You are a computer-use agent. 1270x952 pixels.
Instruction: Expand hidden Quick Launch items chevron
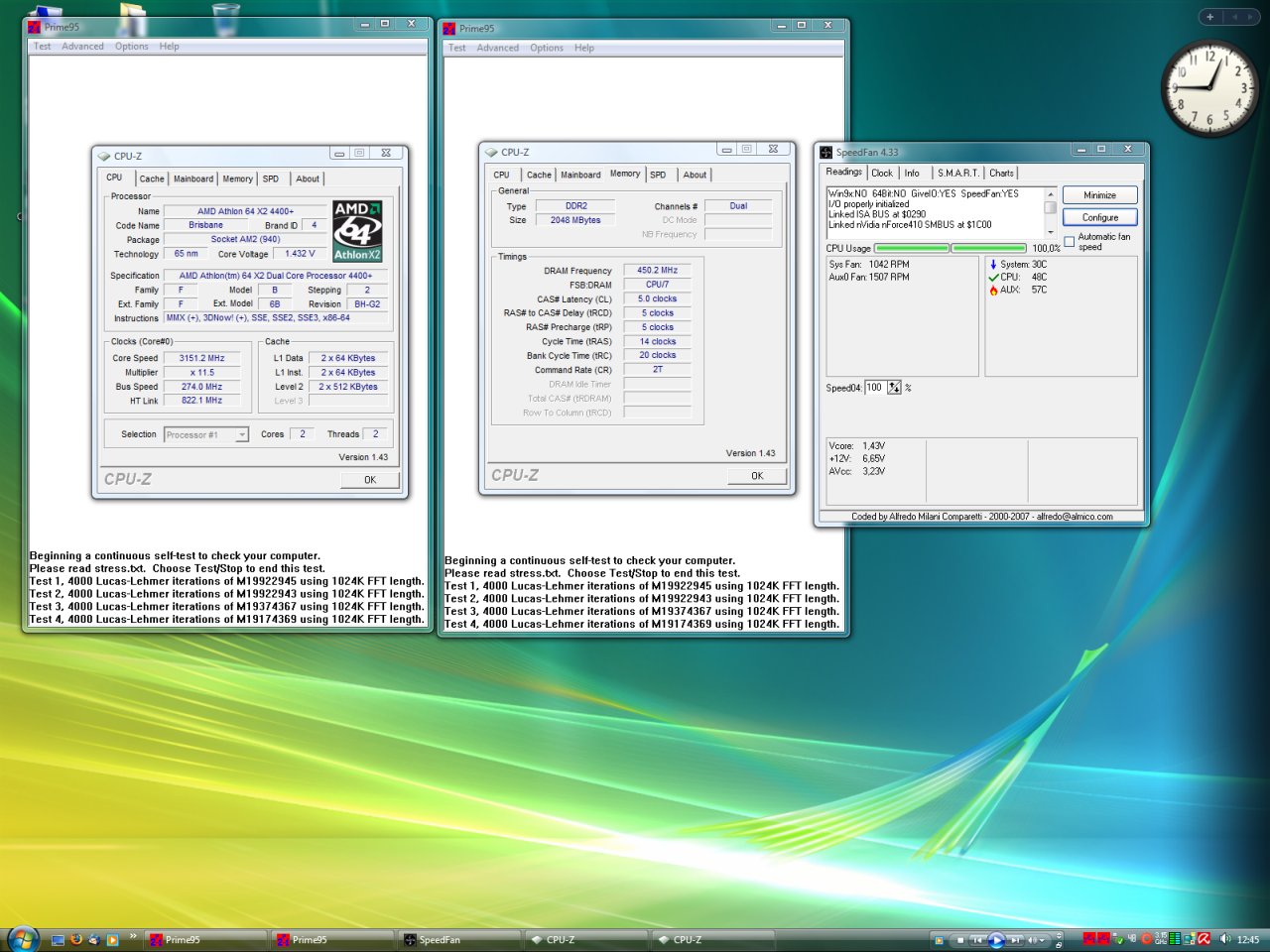click(133, 935)
